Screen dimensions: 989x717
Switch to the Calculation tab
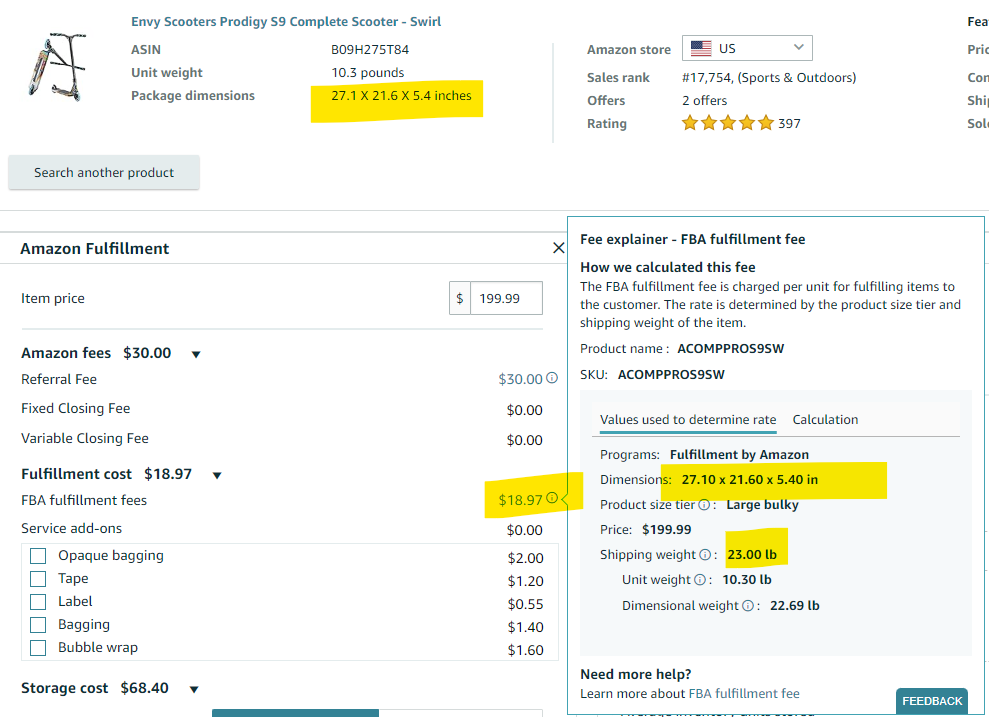[825, 419]
